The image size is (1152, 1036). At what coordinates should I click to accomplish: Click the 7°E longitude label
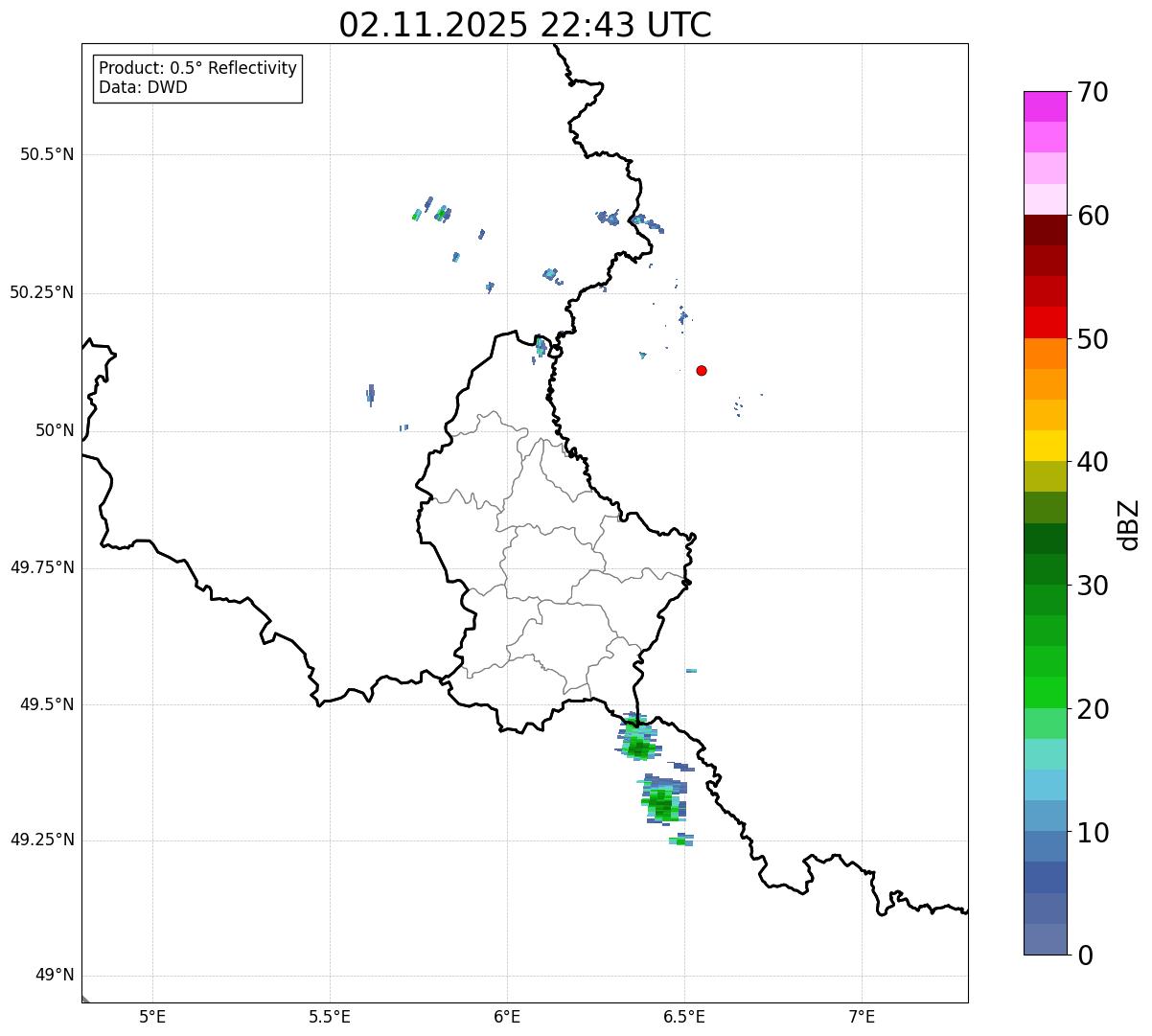[862, 1016]
